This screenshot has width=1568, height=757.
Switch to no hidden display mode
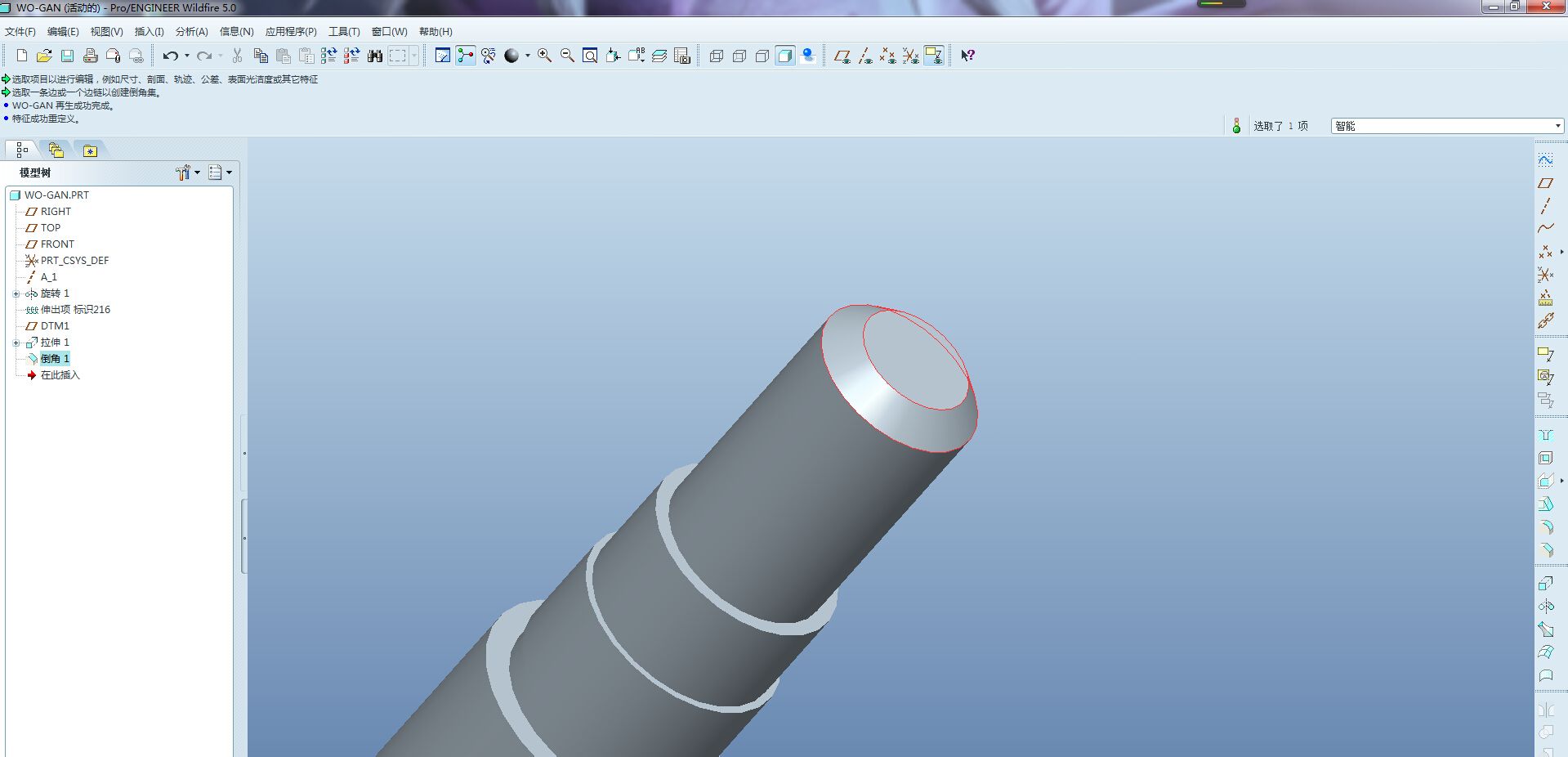(x=762, y=56)
